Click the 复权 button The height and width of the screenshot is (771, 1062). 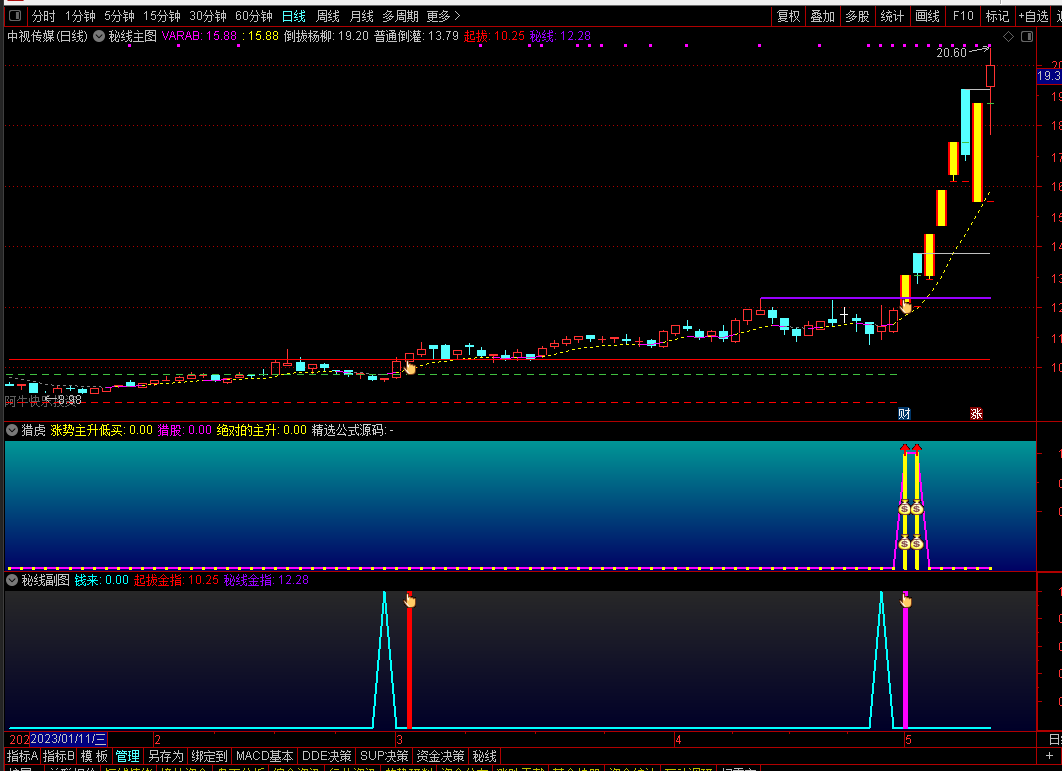click(788, 16)
